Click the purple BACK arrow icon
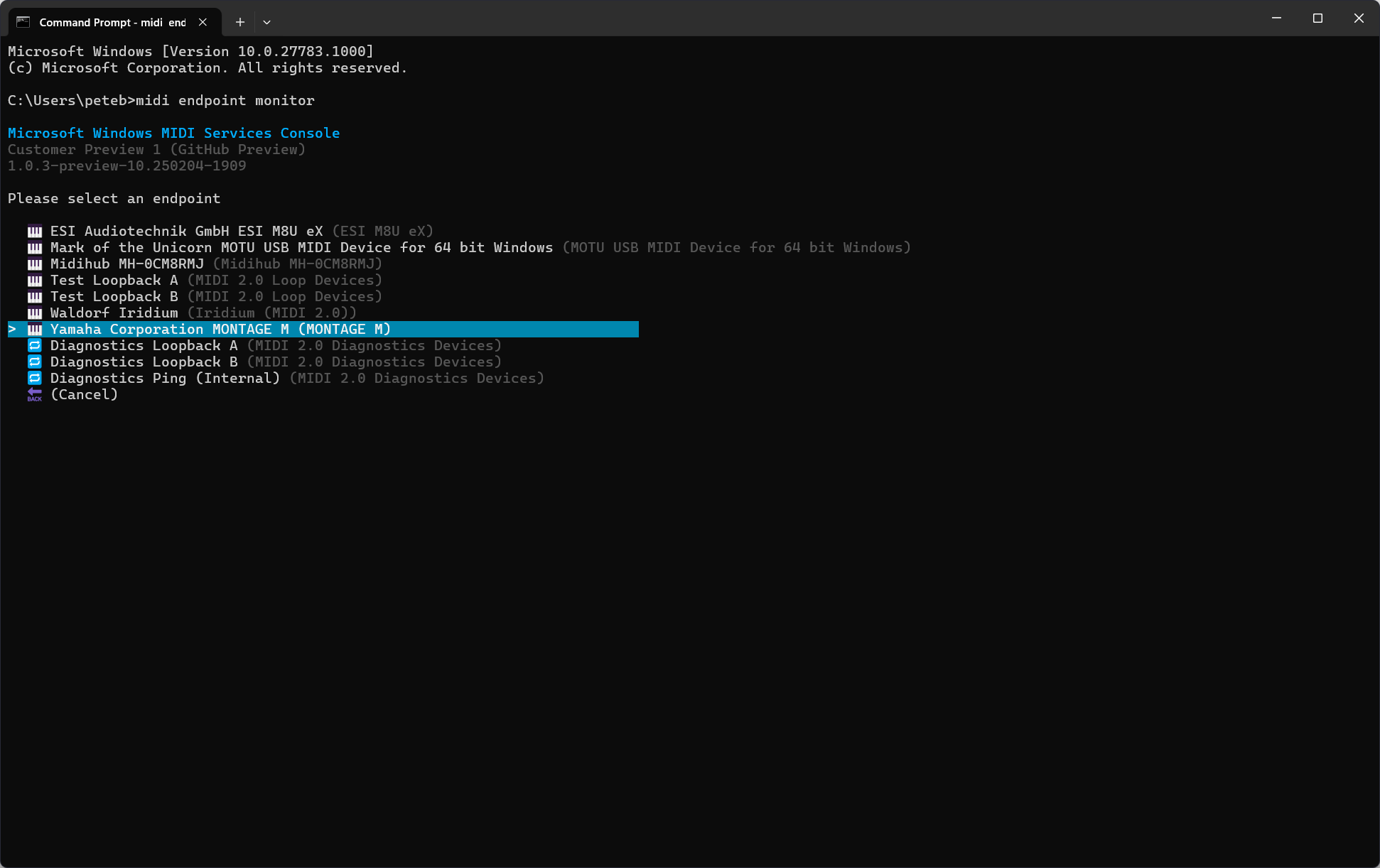Image resolution: width=1380 pixels, height=868 pixels. [x=35, y=394]
